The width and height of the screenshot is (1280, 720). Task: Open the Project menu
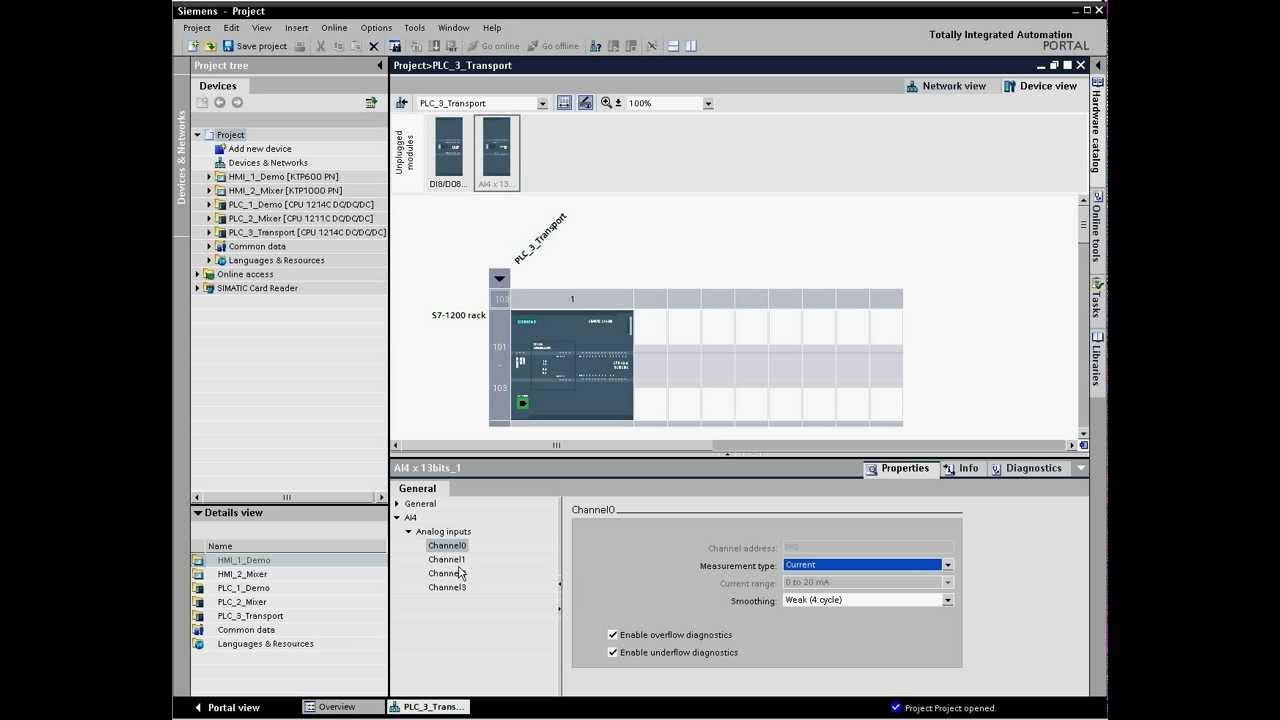197,28
